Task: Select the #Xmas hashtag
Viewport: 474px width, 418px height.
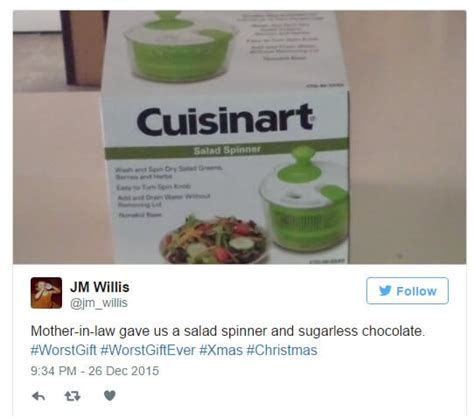Action: [x=221, y=350]
